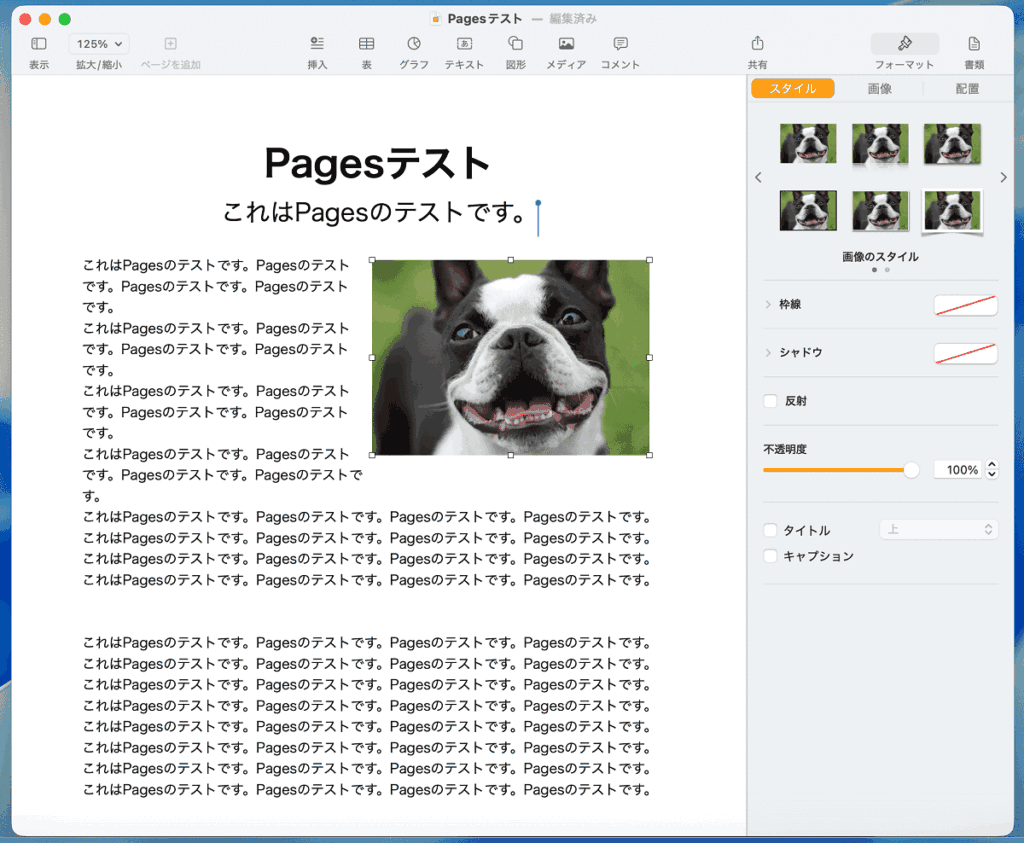Open the 125% zoom dropdown
Viewport: 1024px width, 843px height.
[x=99, y=44]
